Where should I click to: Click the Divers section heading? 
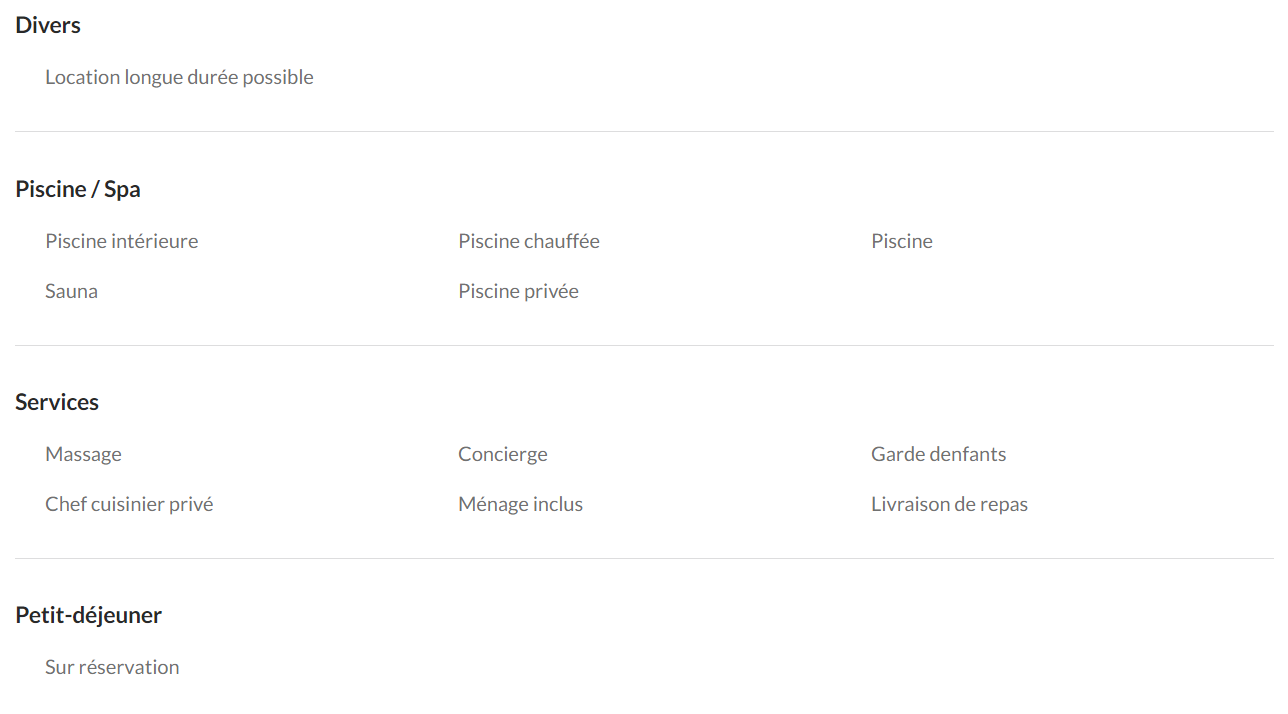click(x=48, y=26)
